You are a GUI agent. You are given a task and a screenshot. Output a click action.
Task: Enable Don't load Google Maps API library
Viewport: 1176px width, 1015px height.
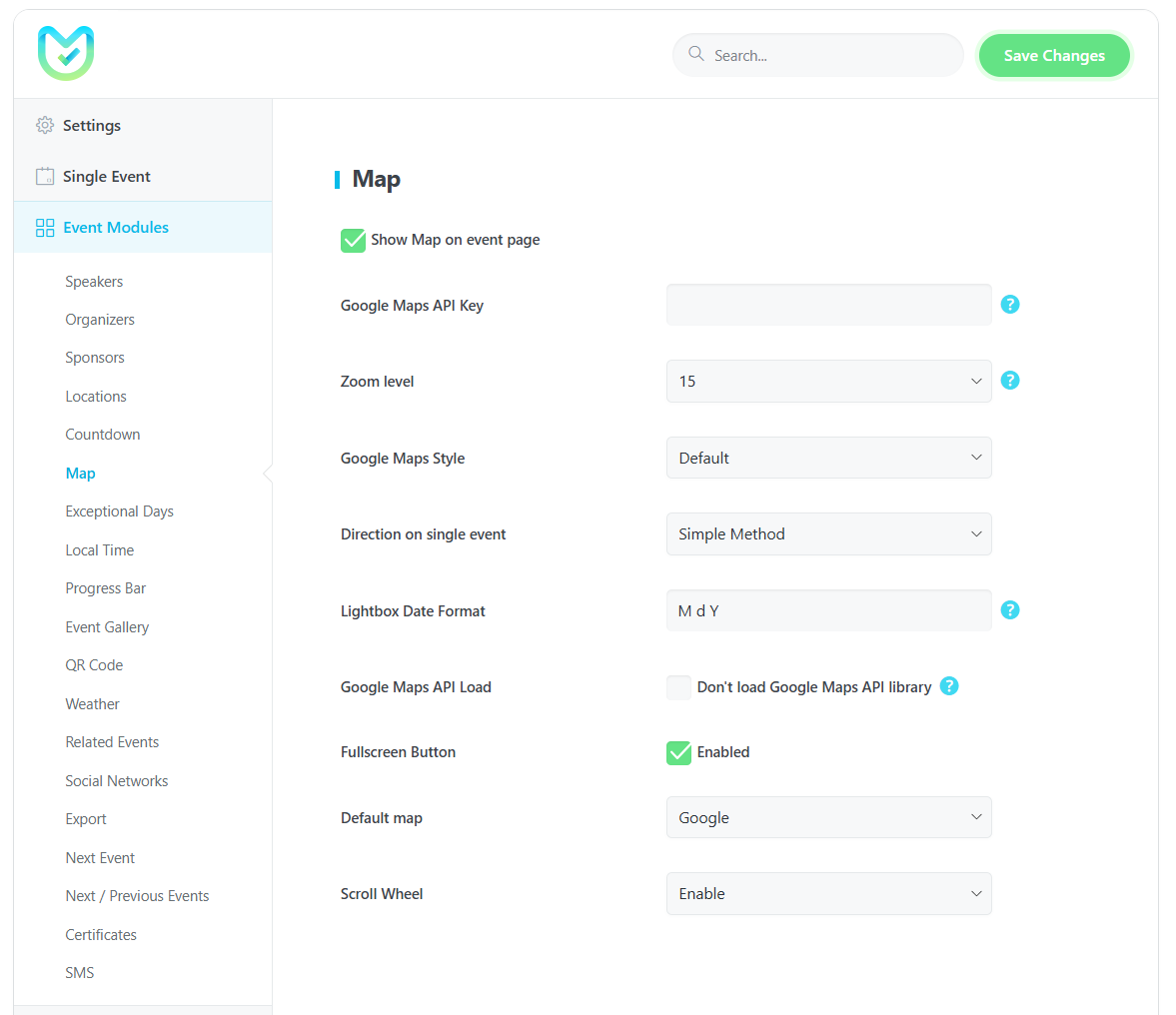tap(678, 687)
